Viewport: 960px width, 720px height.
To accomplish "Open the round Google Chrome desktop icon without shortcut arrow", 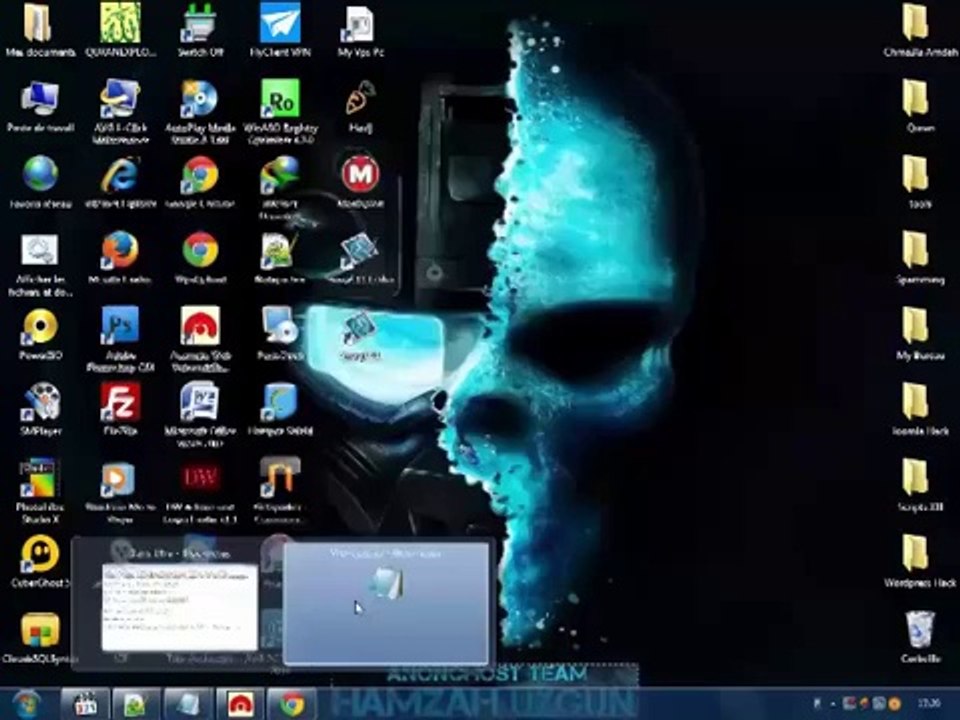I will click(x=200, y=251).
